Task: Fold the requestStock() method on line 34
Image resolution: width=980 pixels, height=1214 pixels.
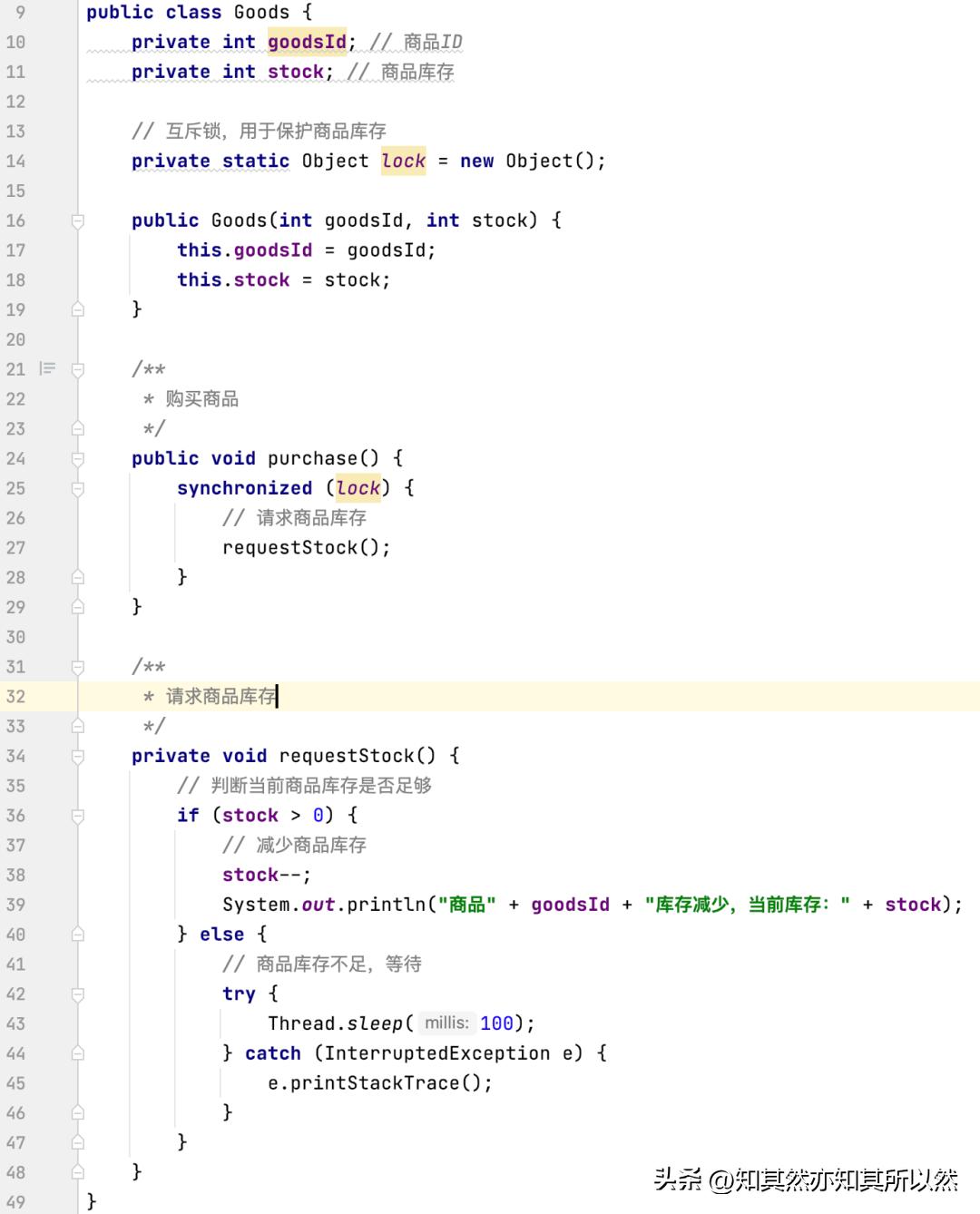Action: 78,756
